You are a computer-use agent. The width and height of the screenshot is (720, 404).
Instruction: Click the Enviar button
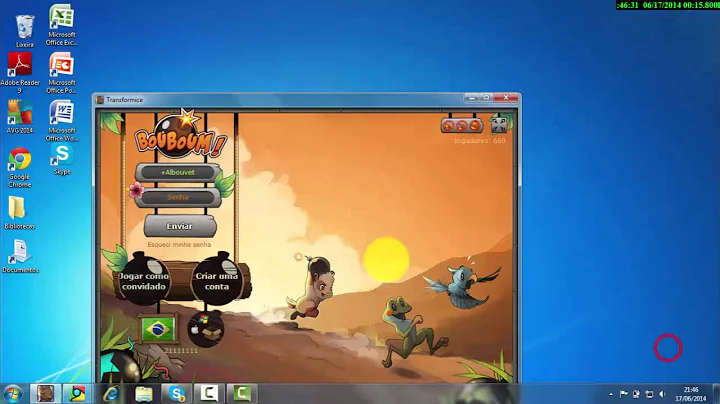tap(180, 226)
